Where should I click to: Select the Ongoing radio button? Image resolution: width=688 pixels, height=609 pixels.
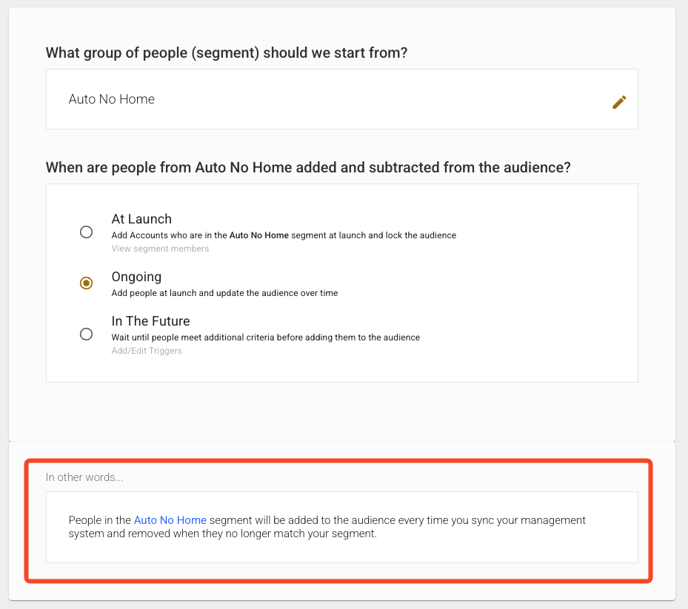click(x=86, y=283)
